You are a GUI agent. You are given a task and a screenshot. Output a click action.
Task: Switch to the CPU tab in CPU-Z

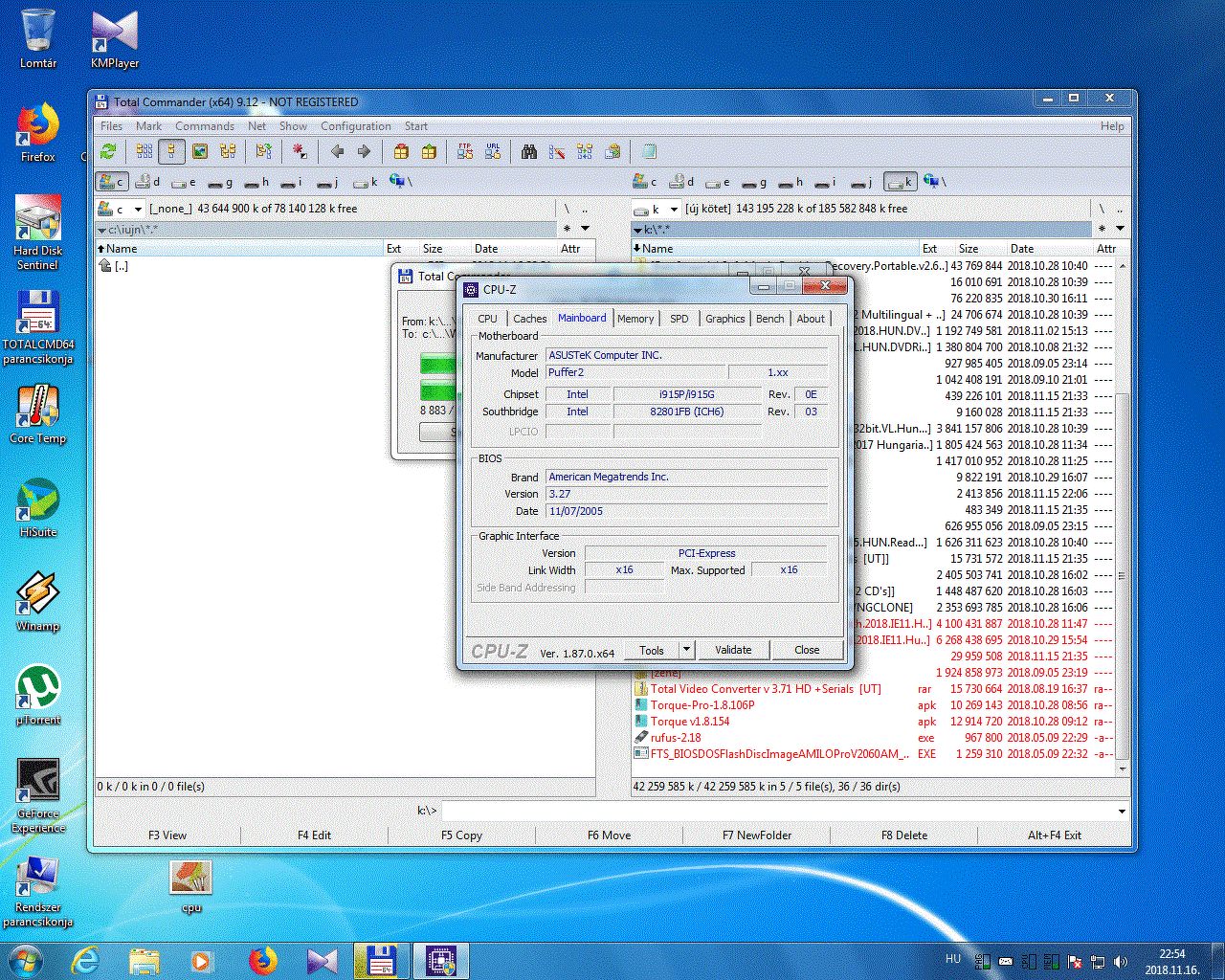pos(487,319)
